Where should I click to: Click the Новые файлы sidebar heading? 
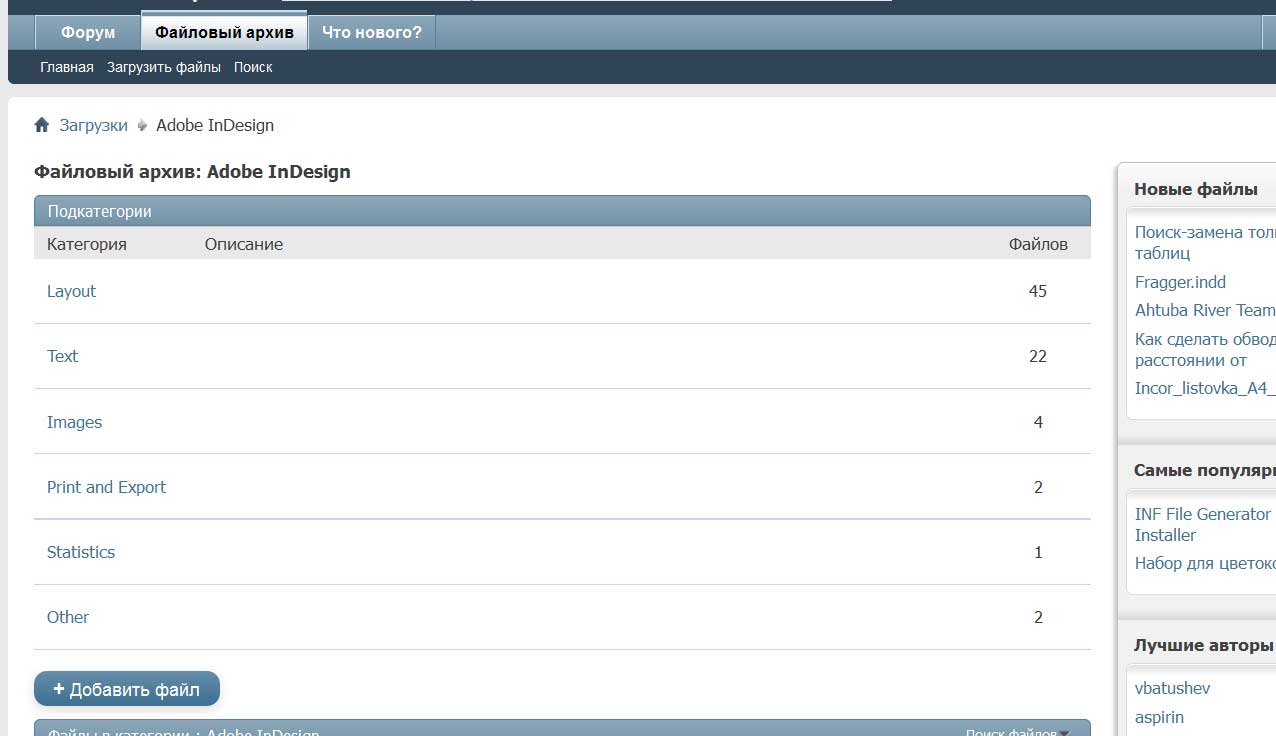1196,189
